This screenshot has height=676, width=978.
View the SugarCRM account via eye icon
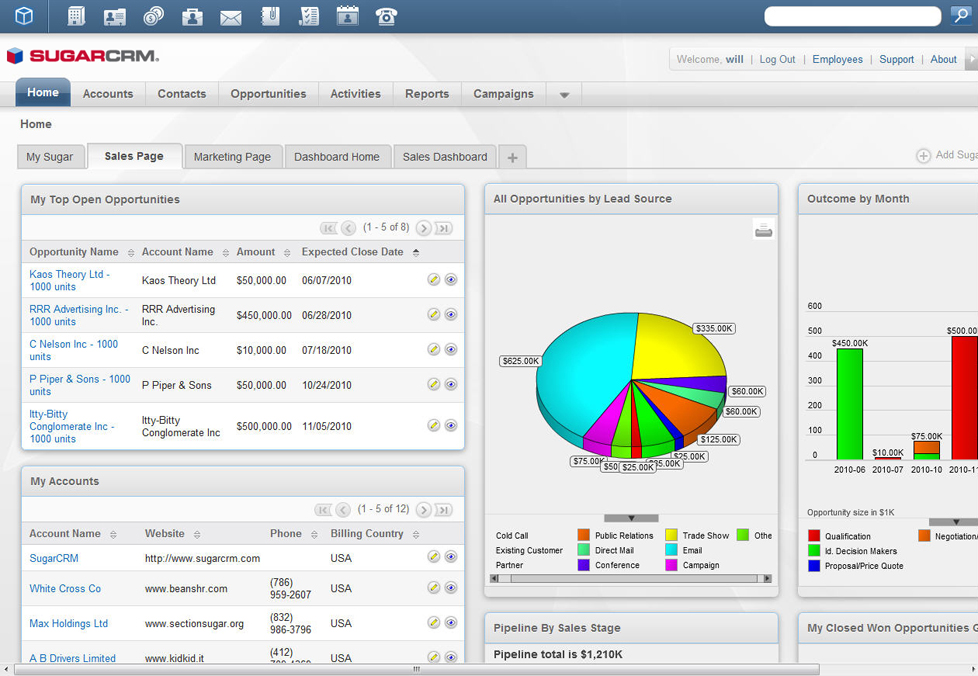(x=451, y=557)
